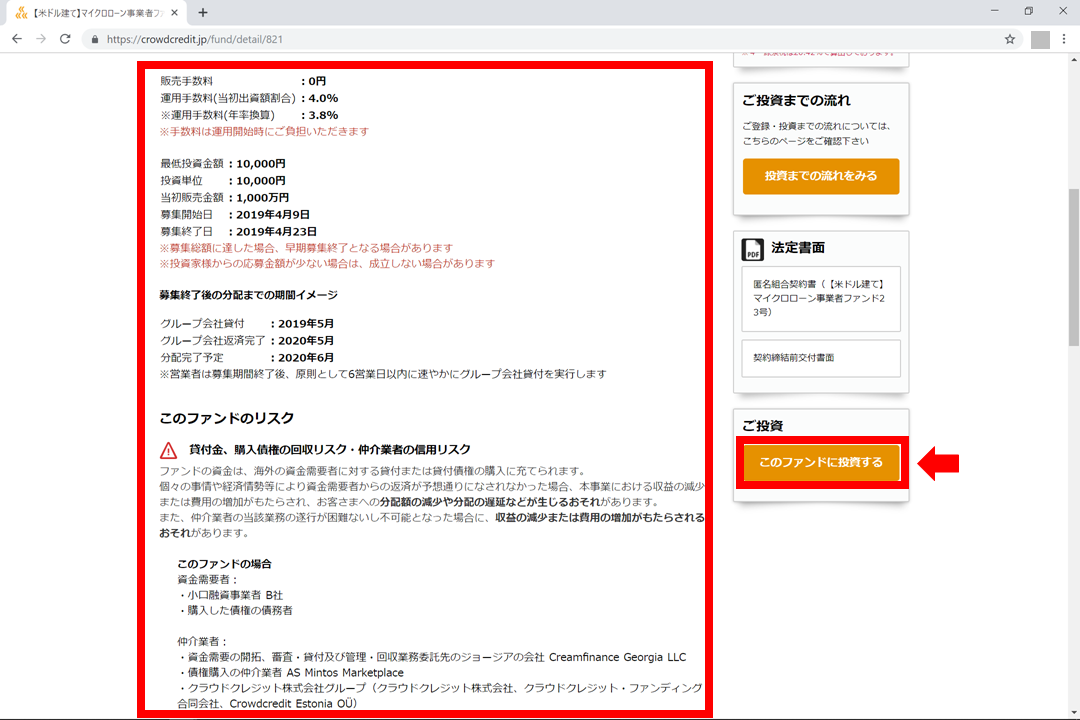Click scrollbar up arrow at top

pyautogui.click(x=1074, y=60)
